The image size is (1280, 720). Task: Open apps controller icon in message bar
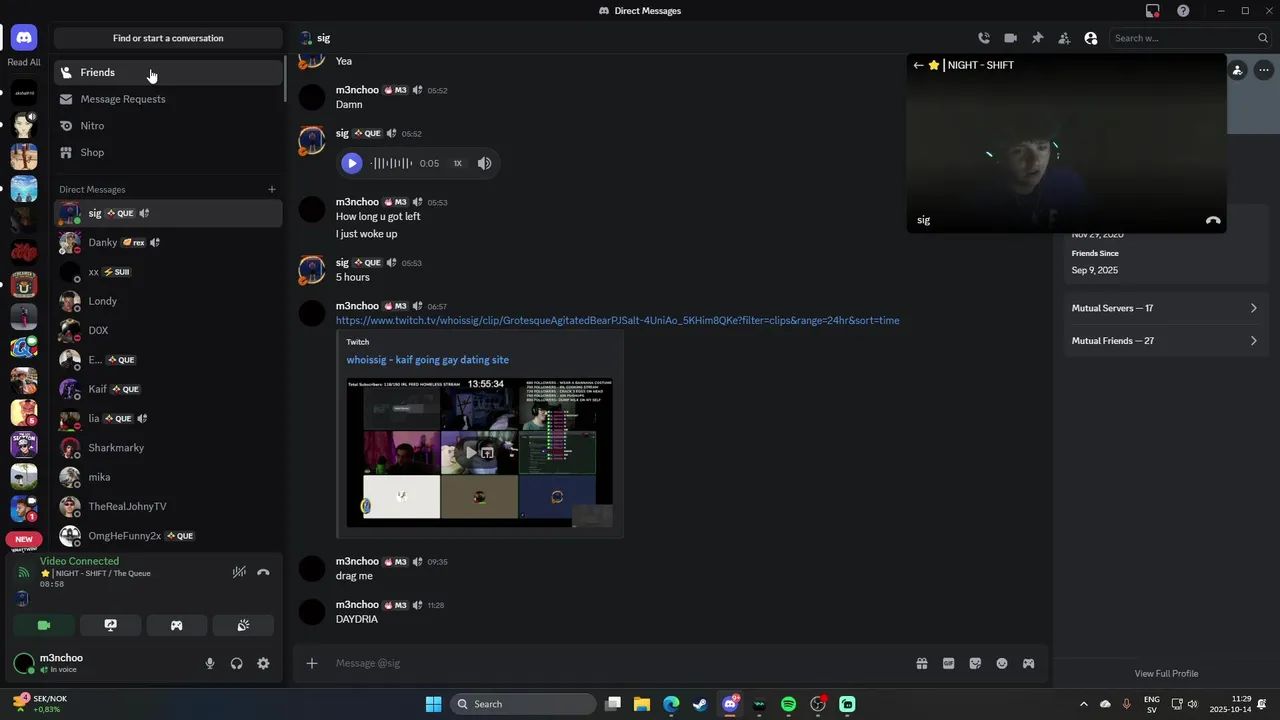(x=1028, y=663)
